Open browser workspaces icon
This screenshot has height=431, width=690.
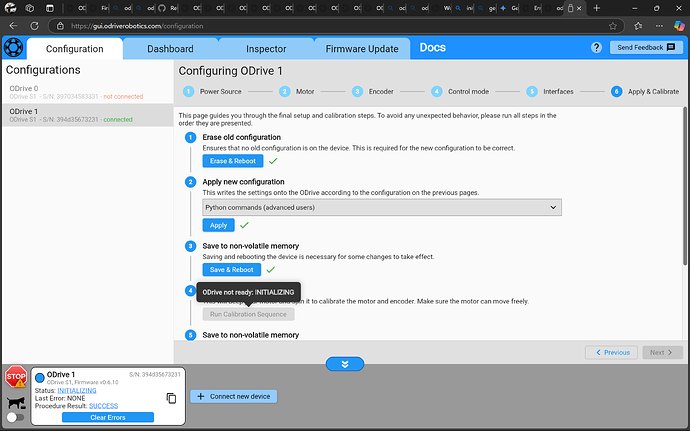29,8
